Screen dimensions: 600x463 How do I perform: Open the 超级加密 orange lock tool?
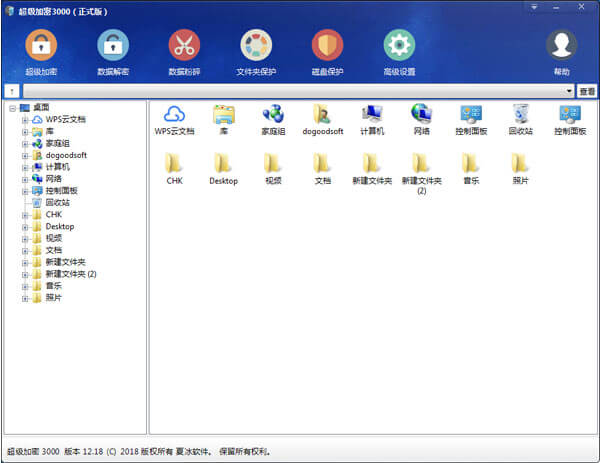pos(41,52)
